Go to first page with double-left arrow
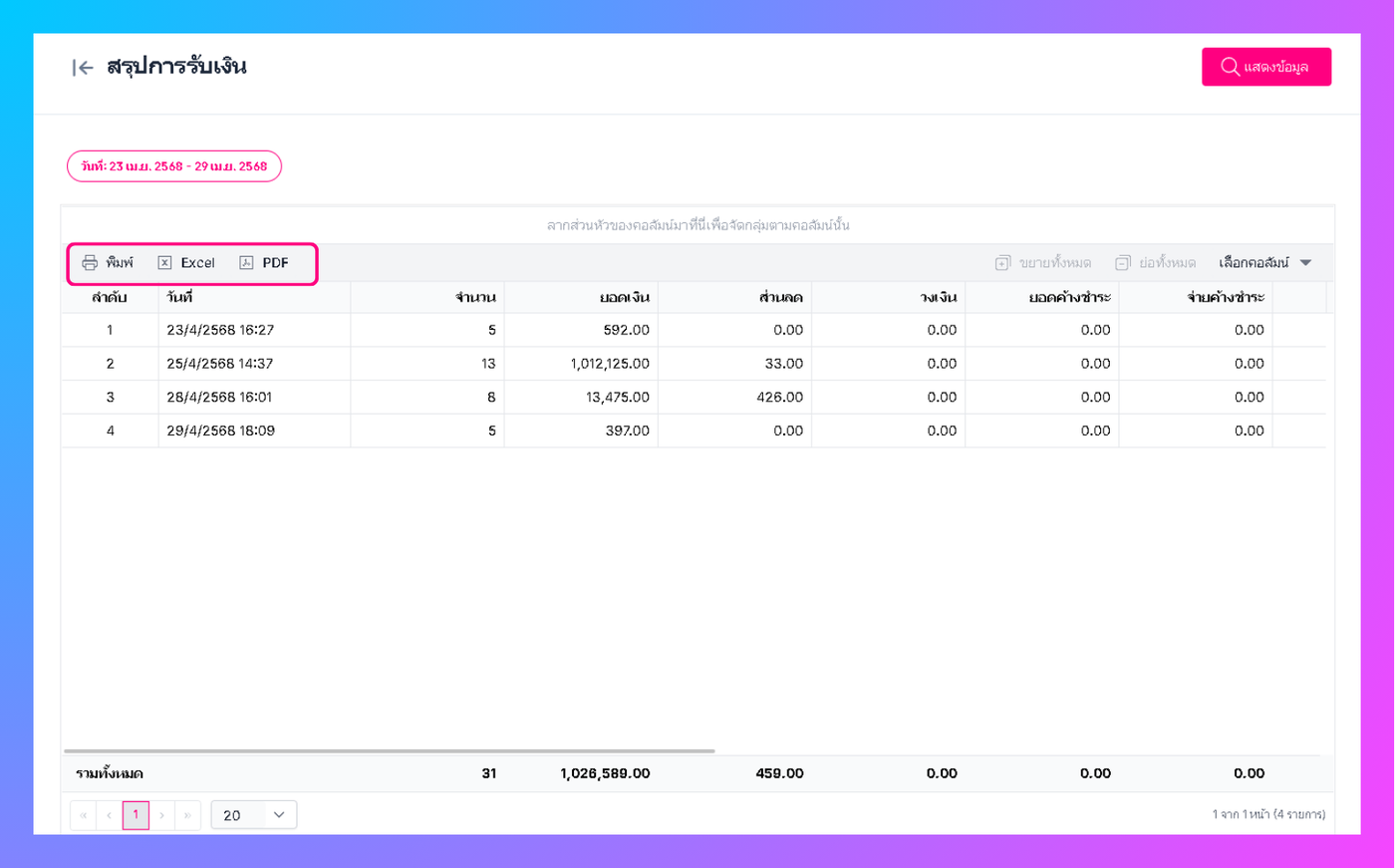 (x=84, y=815)
